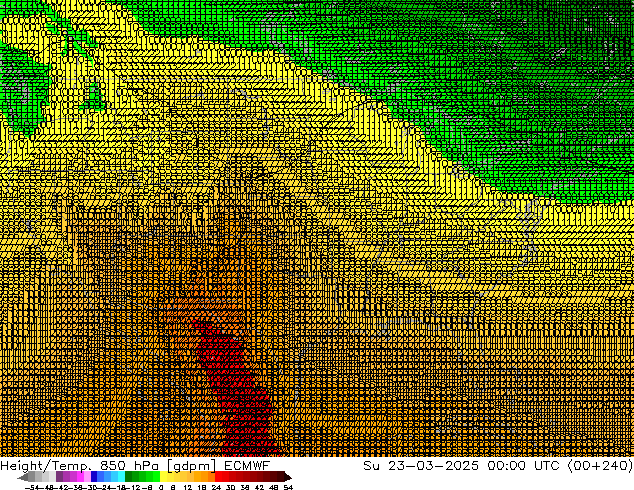
Task: Click the "Su 23-03-2025" date text
Action: click(x=421, y=465)
